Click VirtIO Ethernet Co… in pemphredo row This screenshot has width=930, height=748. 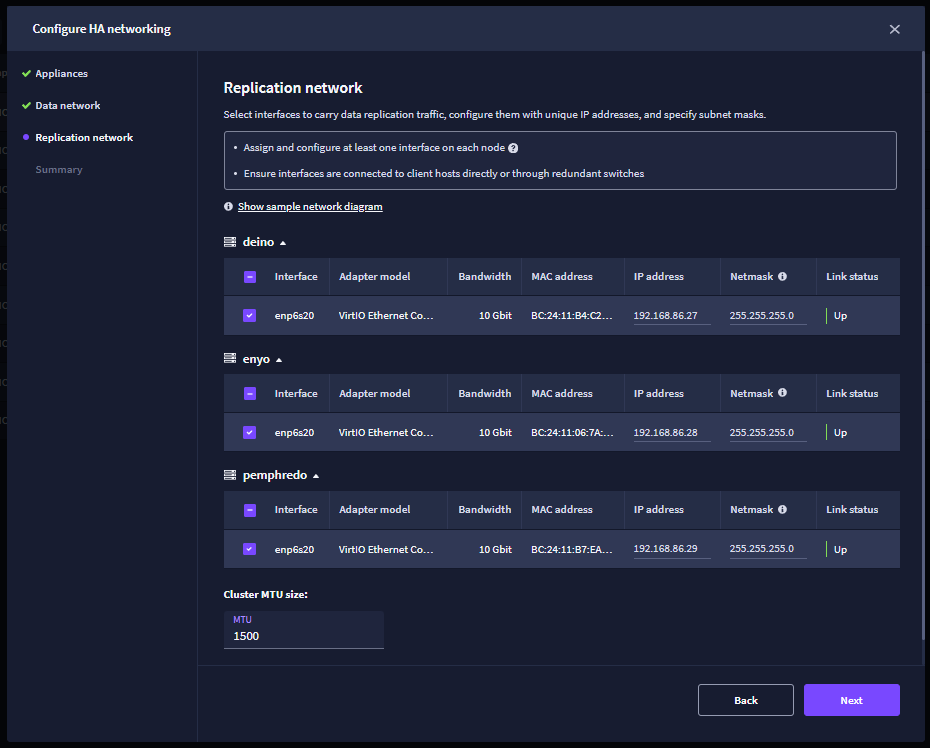(386, 549)
